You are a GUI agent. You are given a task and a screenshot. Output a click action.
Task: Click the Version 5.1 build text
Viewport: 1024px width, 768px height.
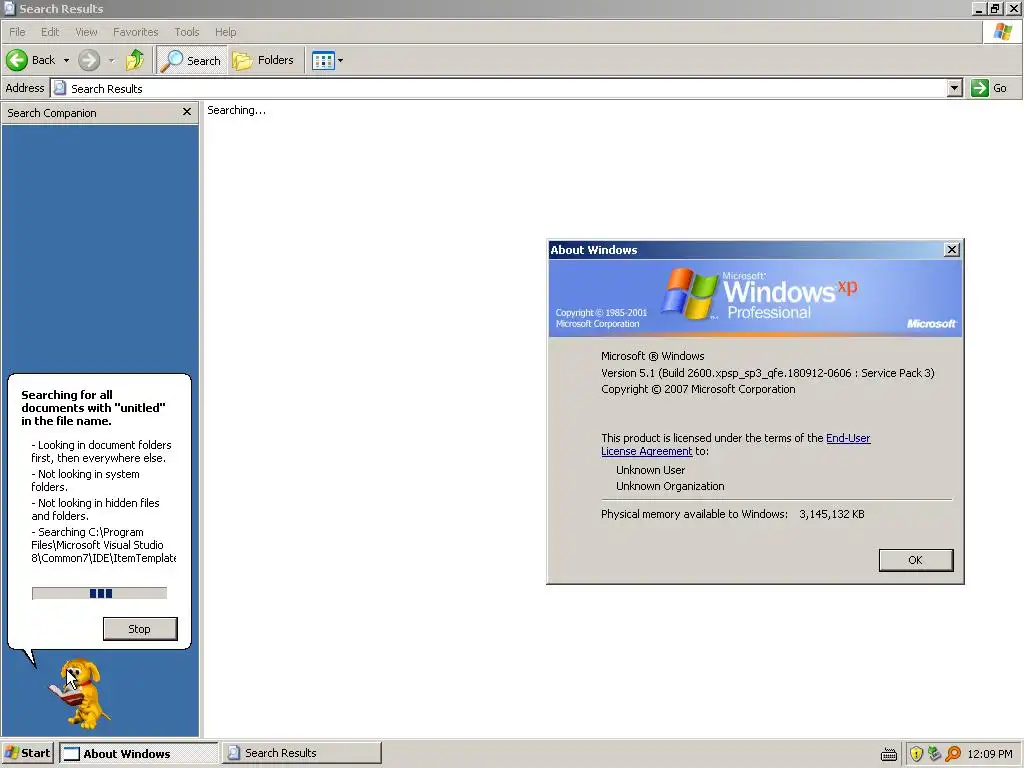coord(767,373)
